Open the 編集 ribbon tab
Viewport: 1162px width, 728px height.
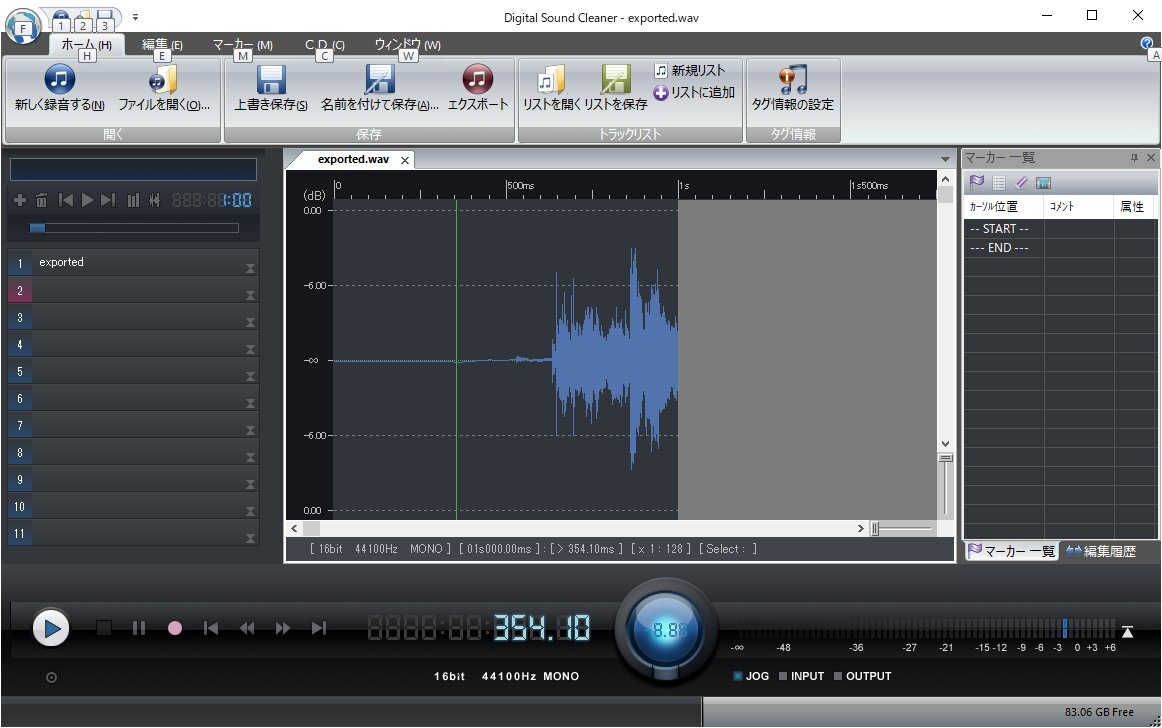(162, 44)
